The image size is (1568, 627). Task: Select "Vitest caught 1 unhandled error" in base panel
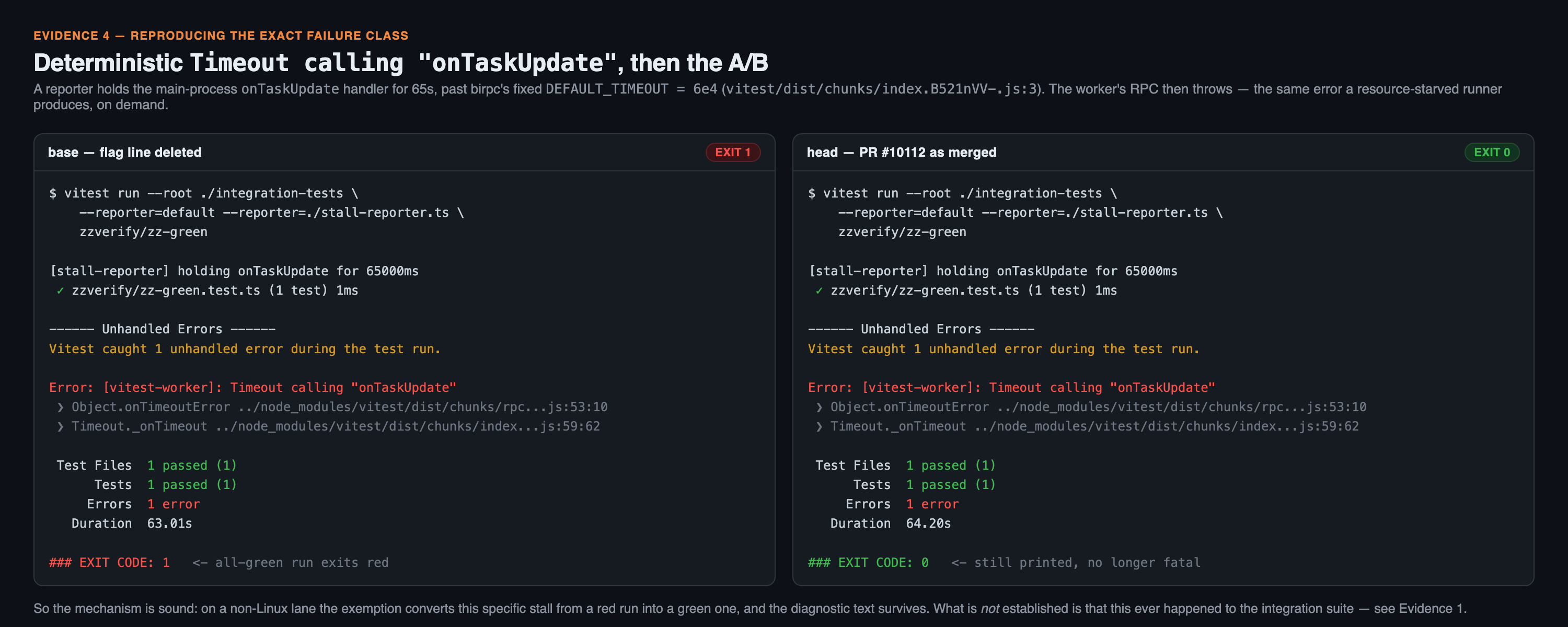(245, 349)
